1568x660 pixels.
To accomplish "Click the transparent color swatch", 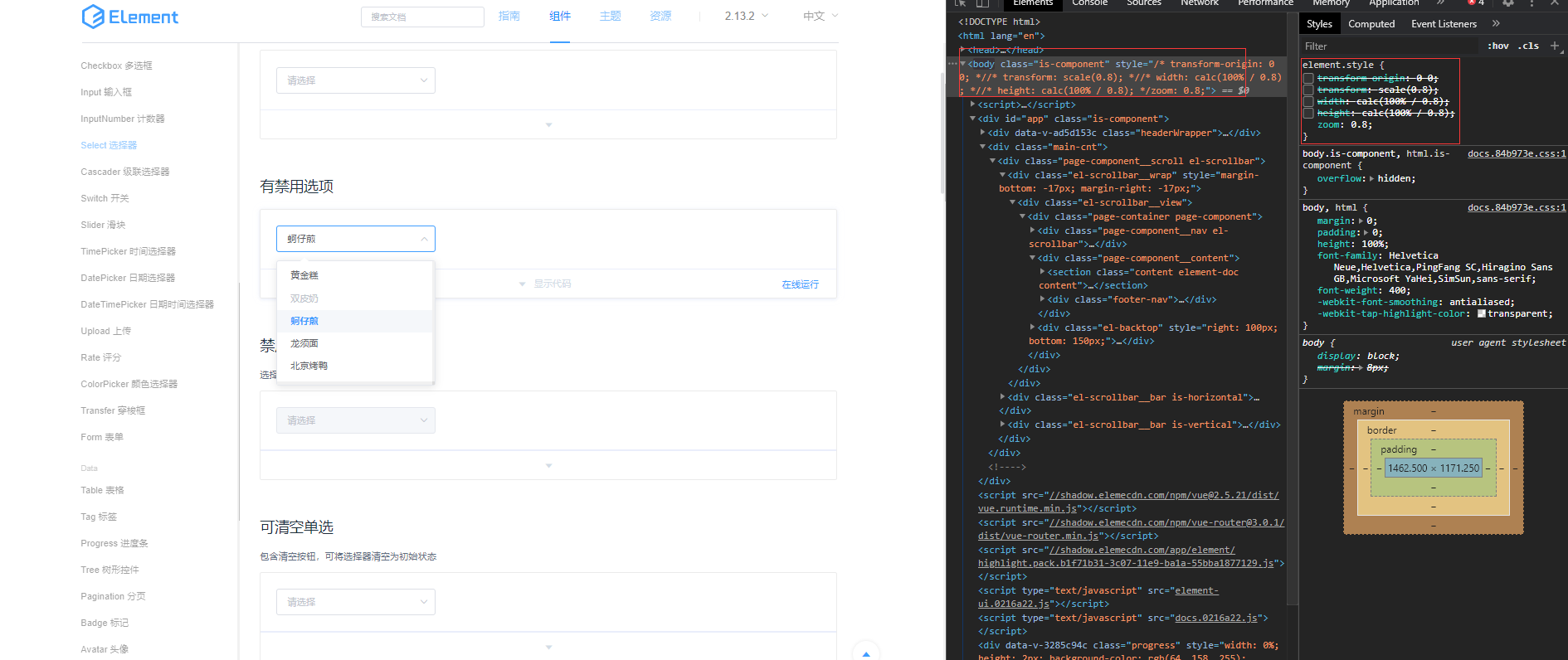I will [x=1482, y=313].
